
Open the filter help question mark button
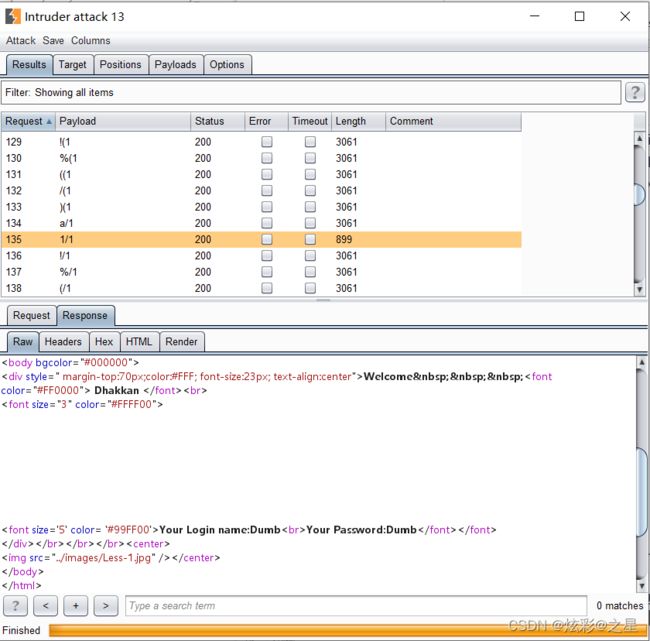tap(635, 92)
